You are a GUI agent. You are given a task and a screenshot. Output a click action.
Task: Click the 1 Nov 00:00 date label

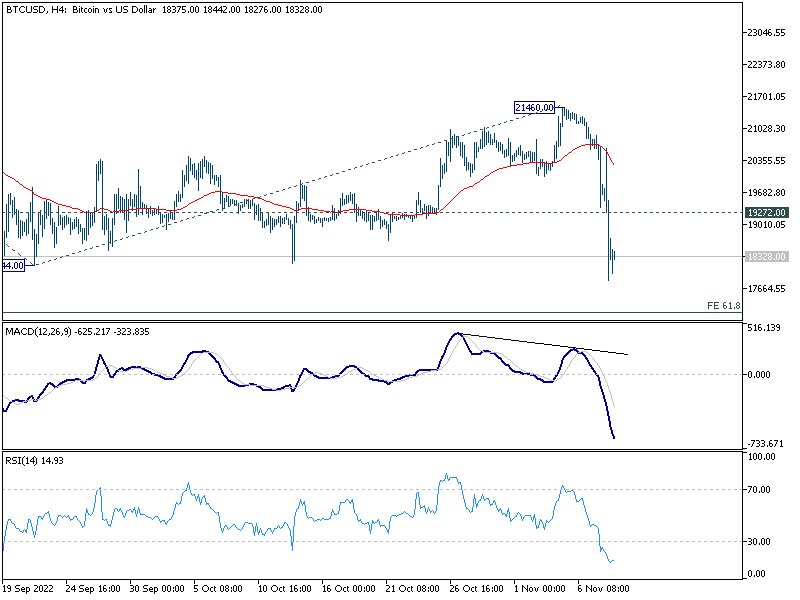click(539, 589)
